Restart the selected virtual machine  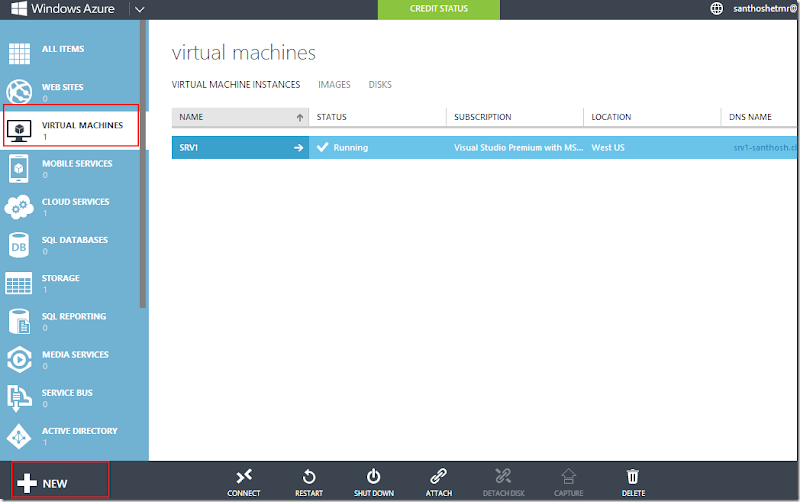(309, 476)
